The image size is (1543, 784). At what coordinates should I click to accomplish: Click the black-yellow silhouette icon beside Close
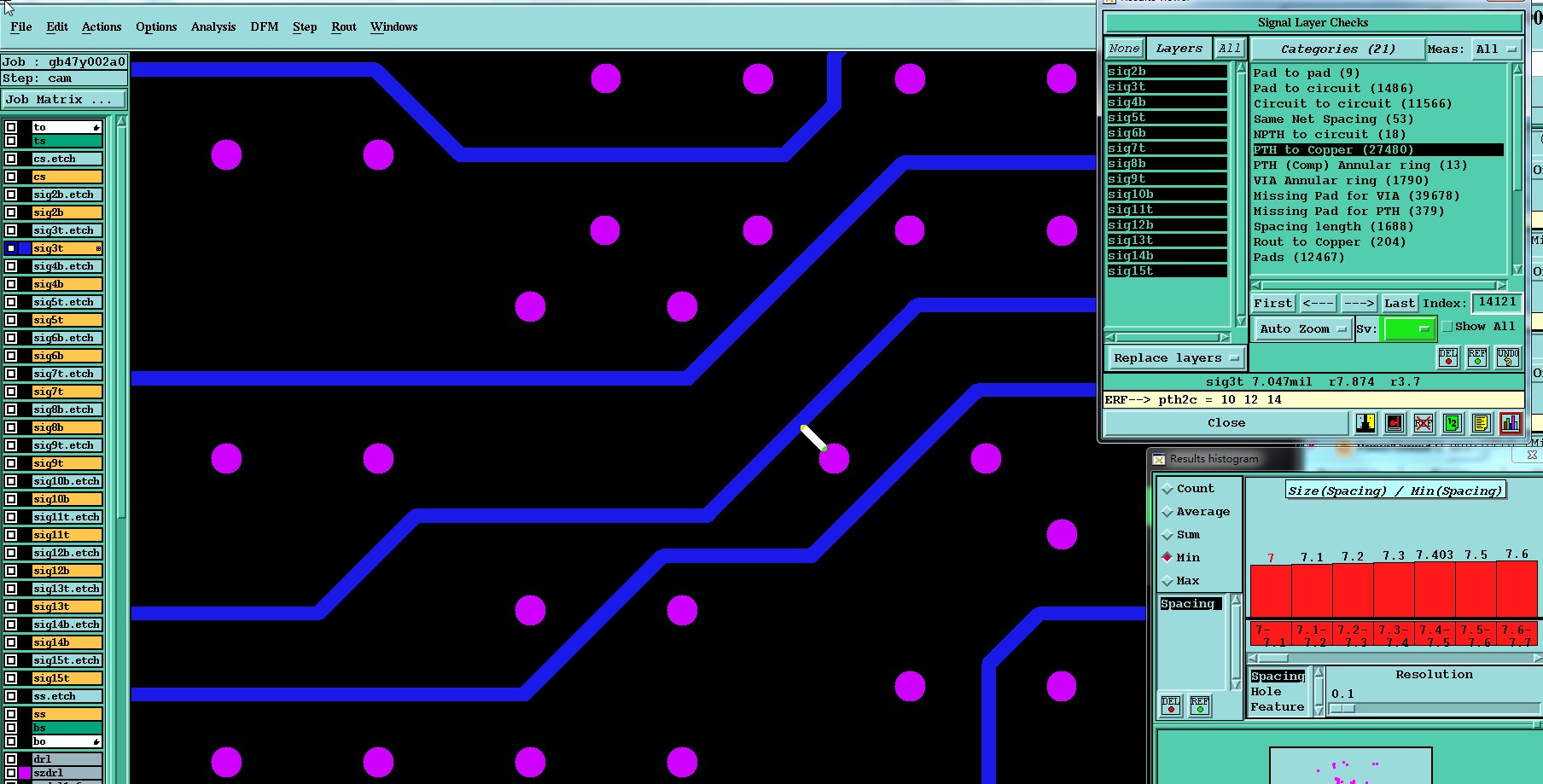pyautogui.click(x=1365, y=423)
